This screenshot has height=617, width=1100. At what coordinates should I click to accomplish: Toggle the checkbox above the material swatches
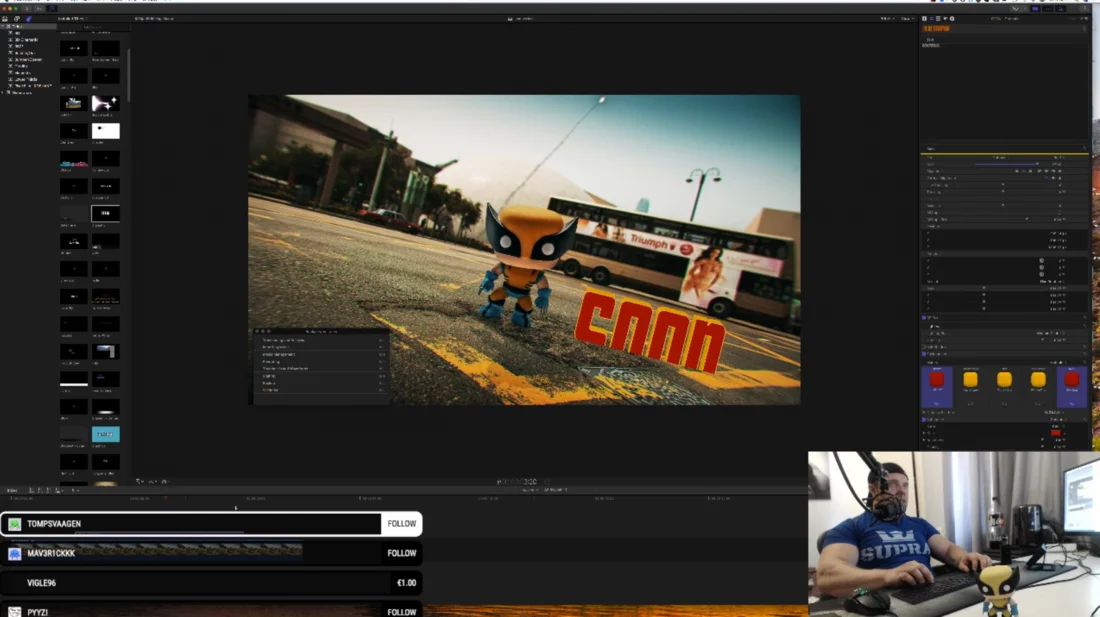924,353
